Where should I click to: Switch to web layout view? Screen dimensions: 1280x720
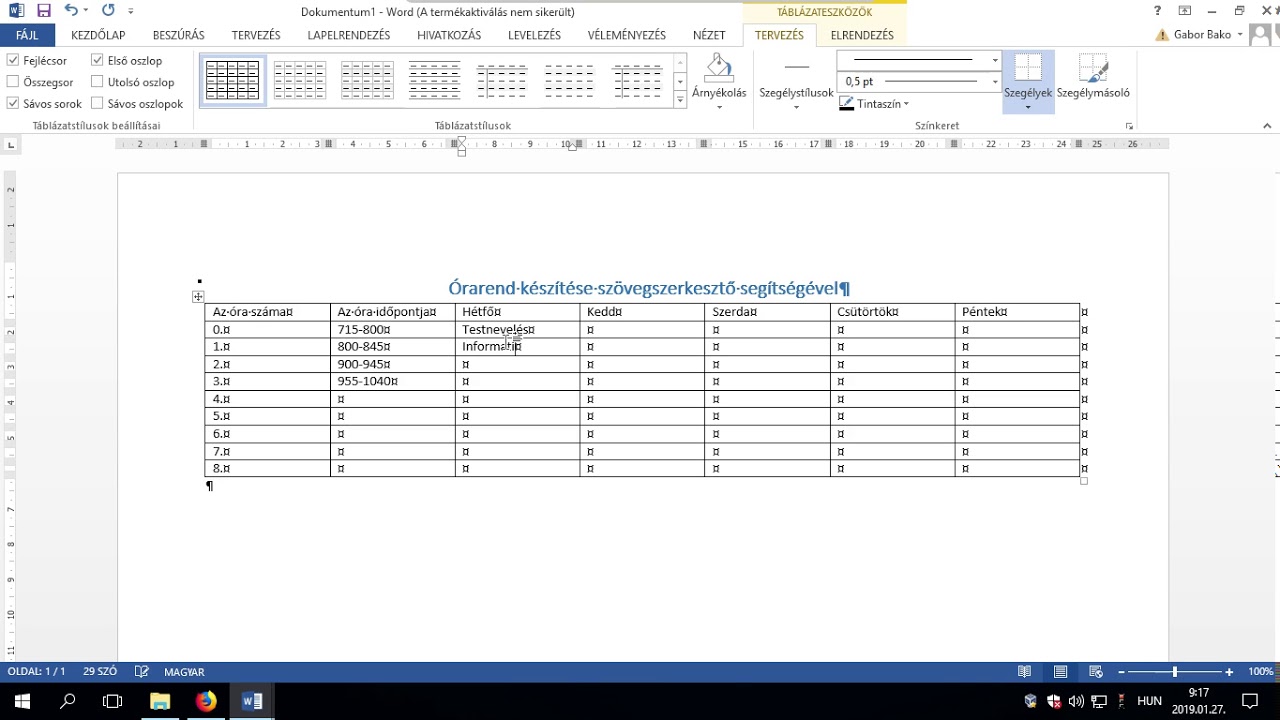tap(1096, 672)
